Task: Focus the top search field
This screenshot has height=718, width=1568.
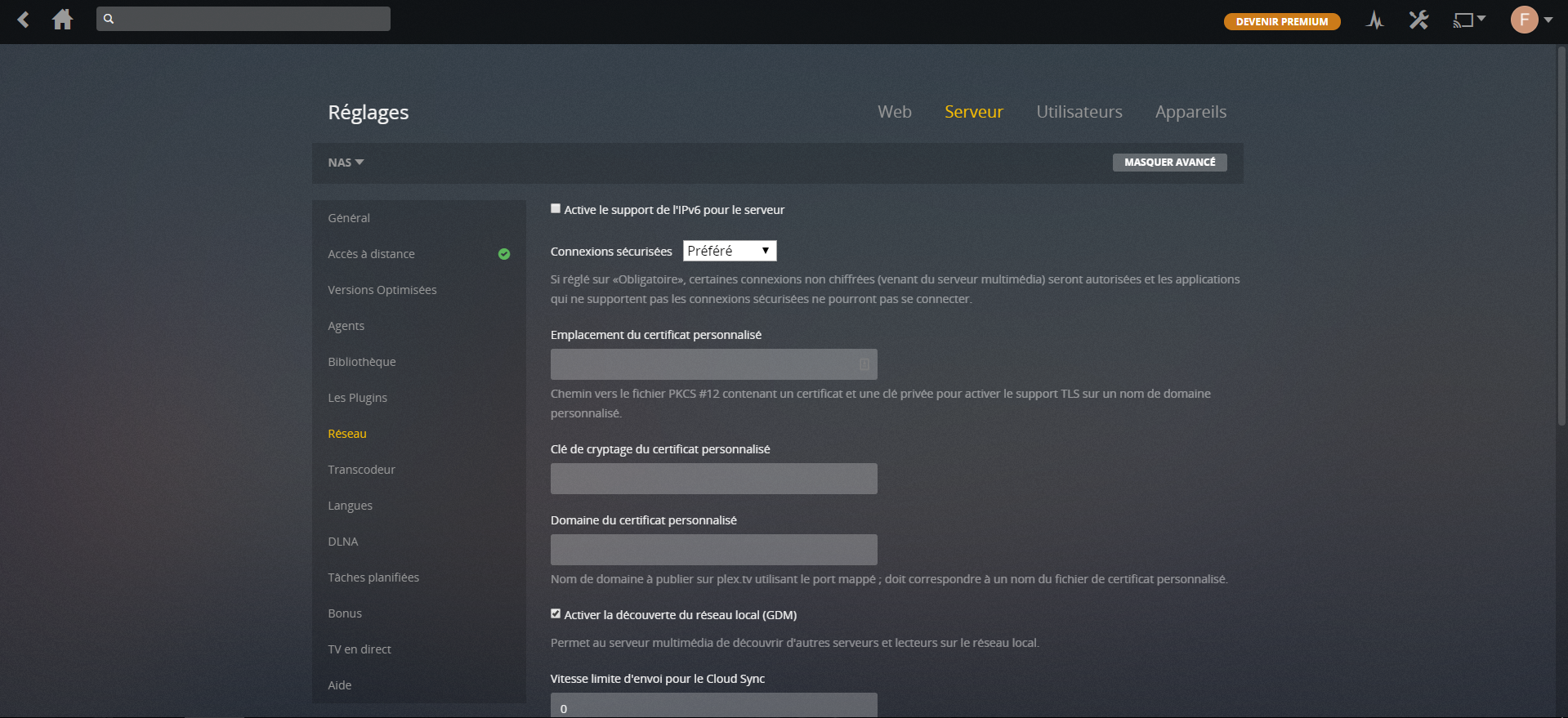Action: pyautogui.click(x=243, y=19)
